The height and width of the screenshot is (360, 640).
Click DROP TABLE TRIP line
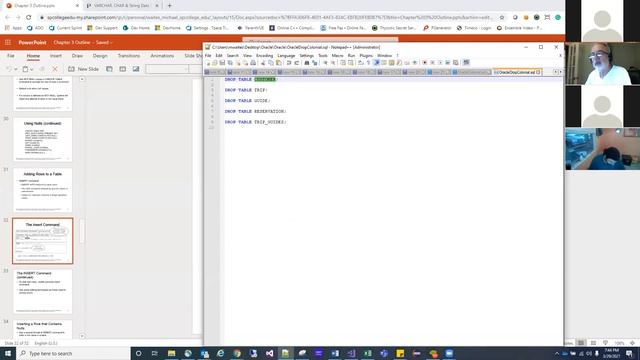click(x=246, y=90)
